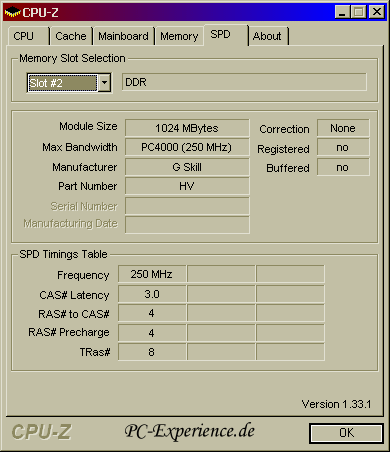Select the Slot #2 combo box
This screenshot has width=390, height=452.
coord(69,83)
